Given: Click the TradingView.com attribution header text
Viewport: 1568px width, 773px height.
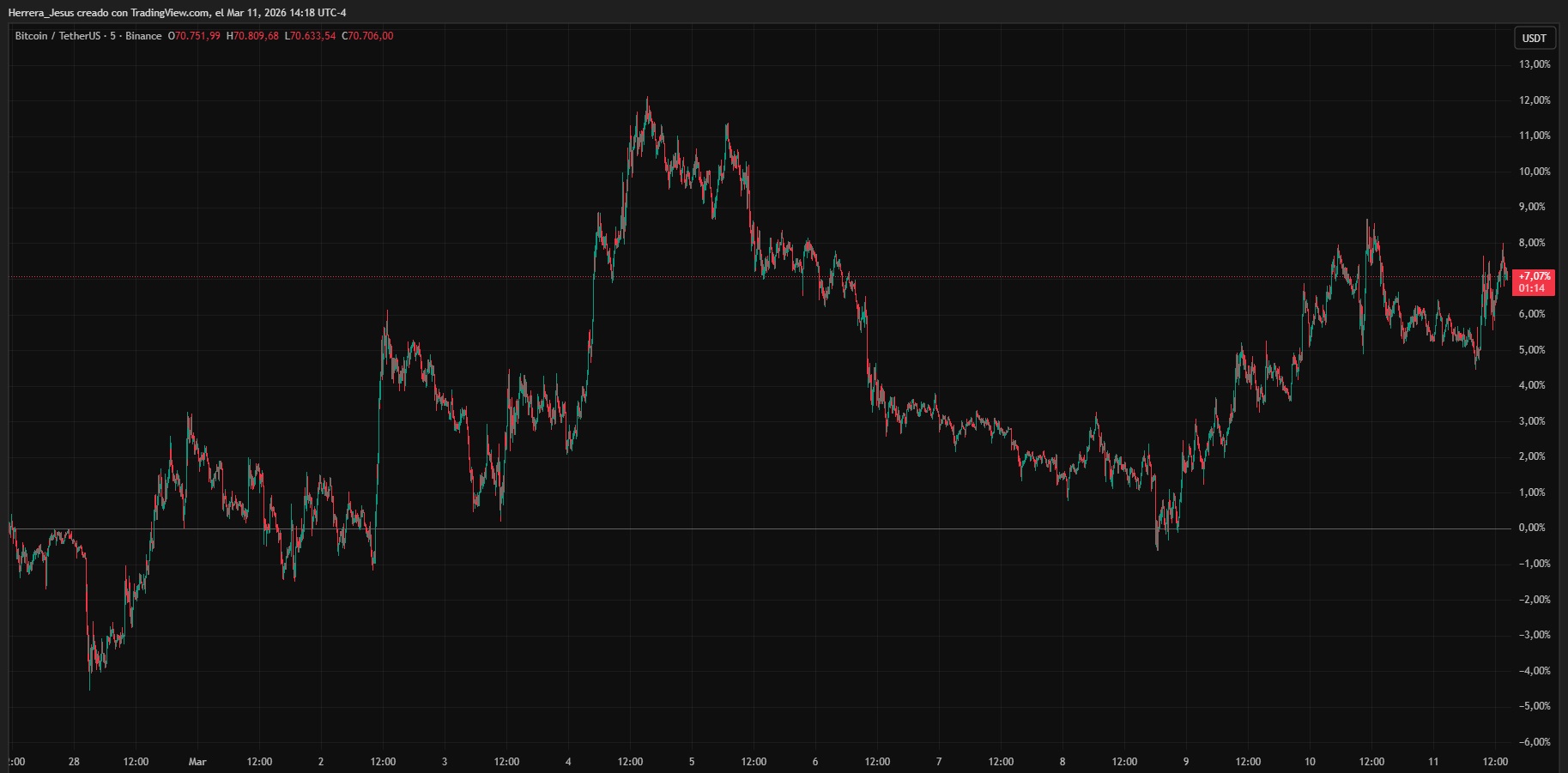Looking at the screenshot, I should tap(177, 12).
